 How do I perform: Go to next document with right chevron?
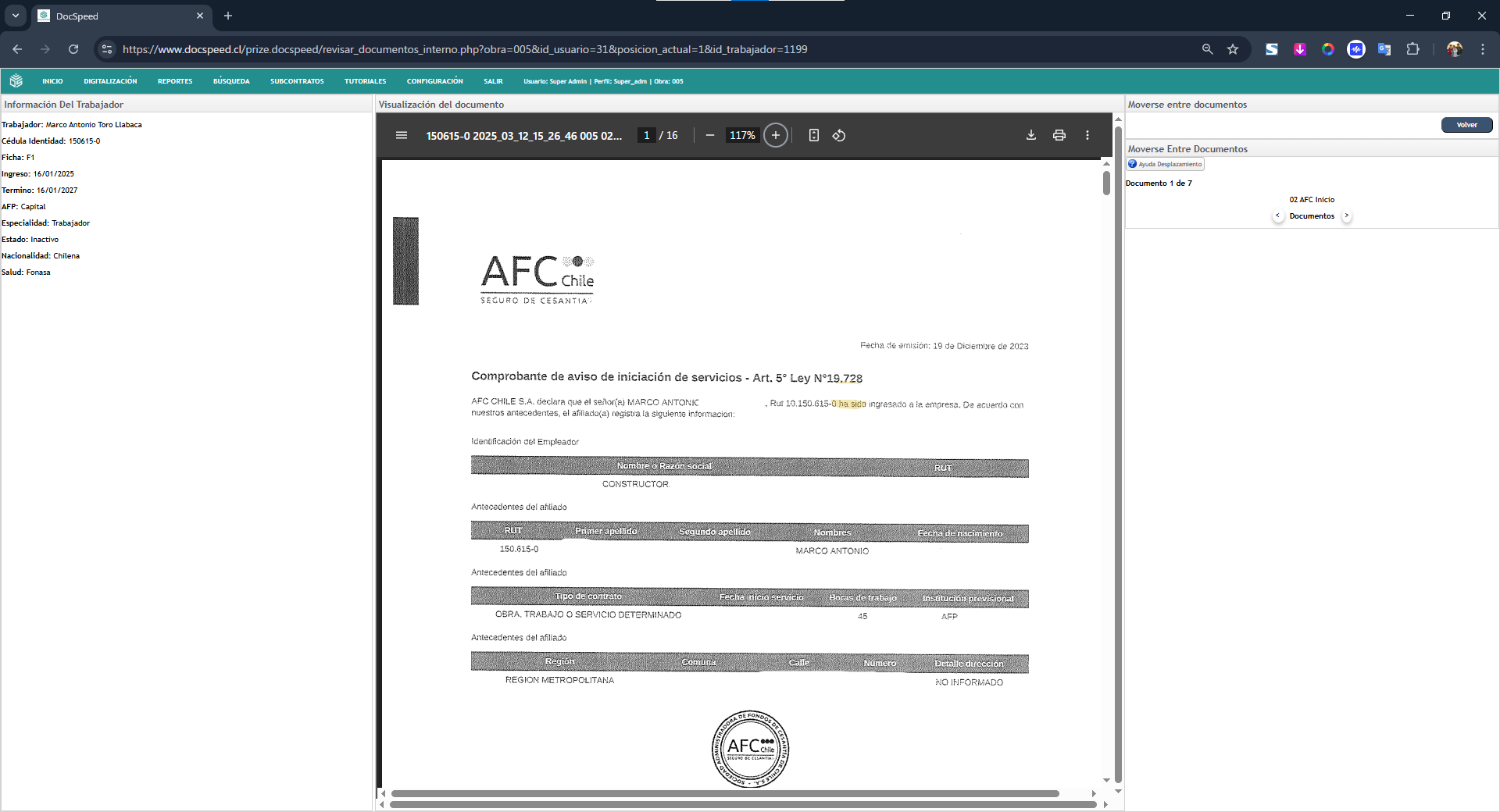[1346, 215]
